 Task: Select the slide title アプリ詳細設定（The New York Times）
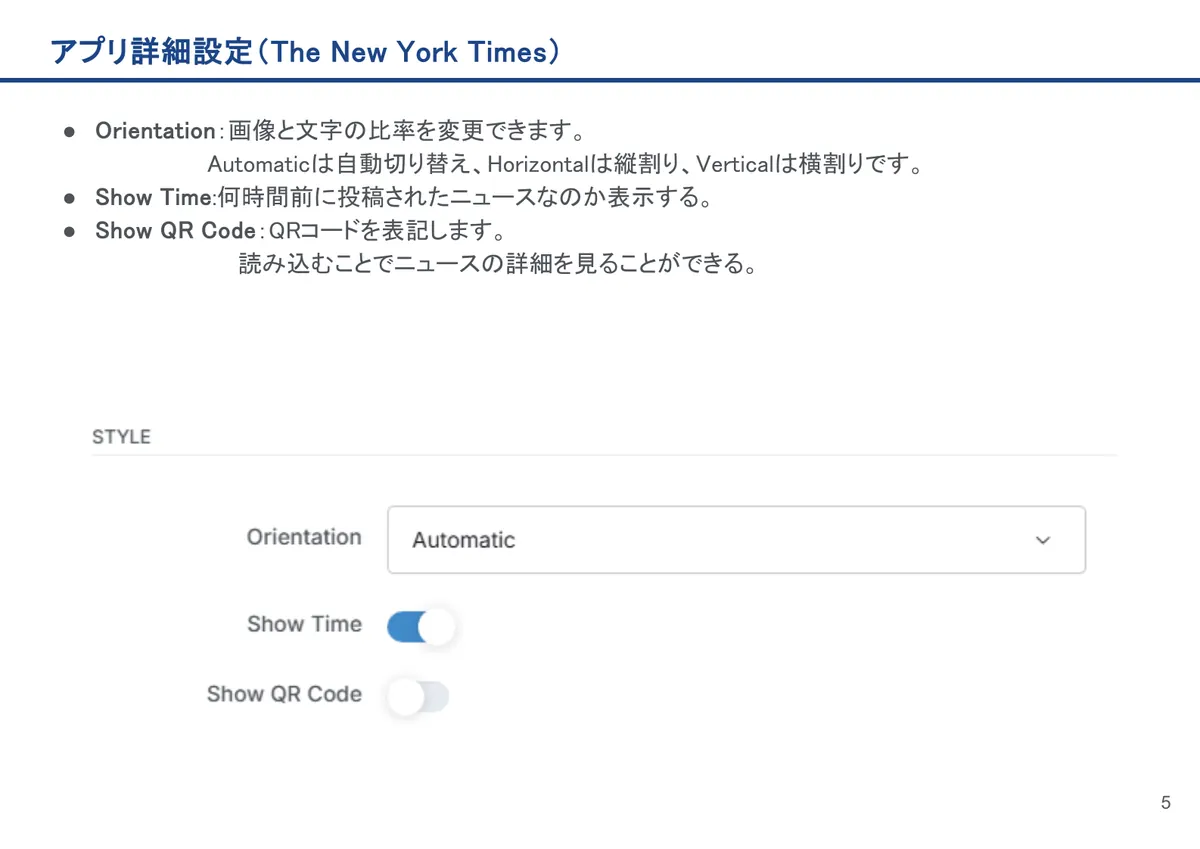pyautogui.click(x=304, y=52)
